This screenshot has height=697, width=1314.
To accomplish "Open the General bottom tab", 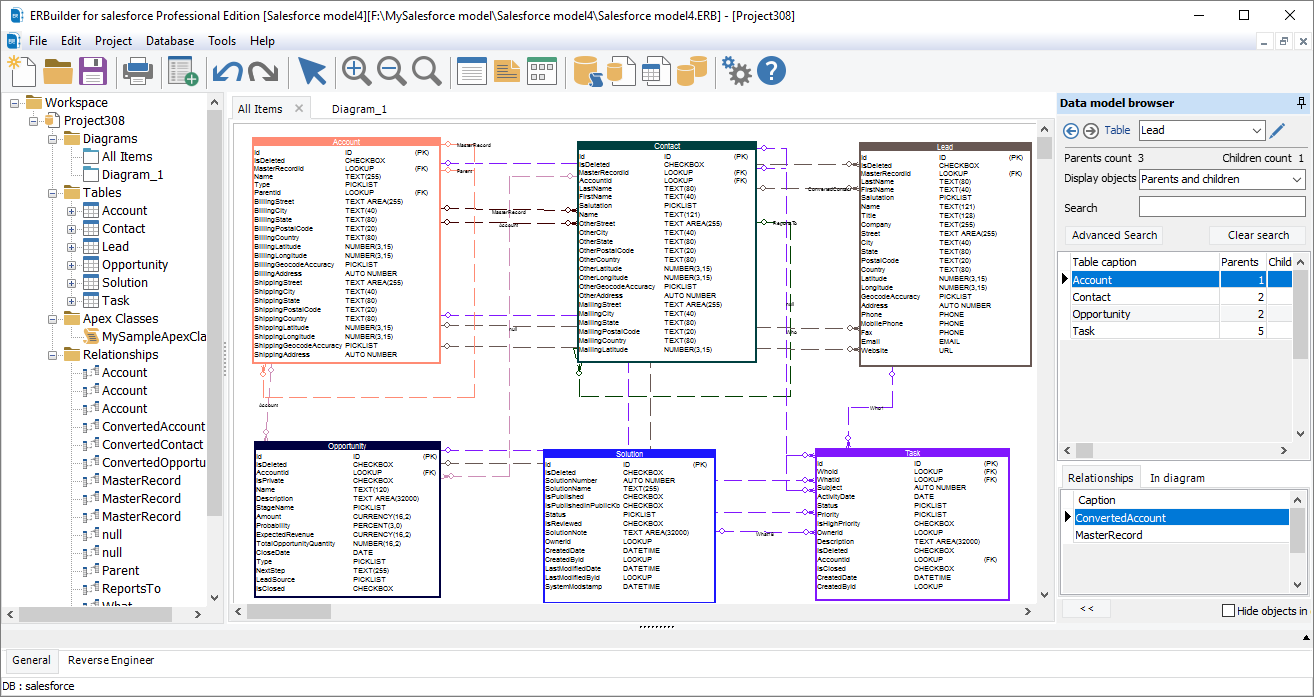I will pos(31,660).
